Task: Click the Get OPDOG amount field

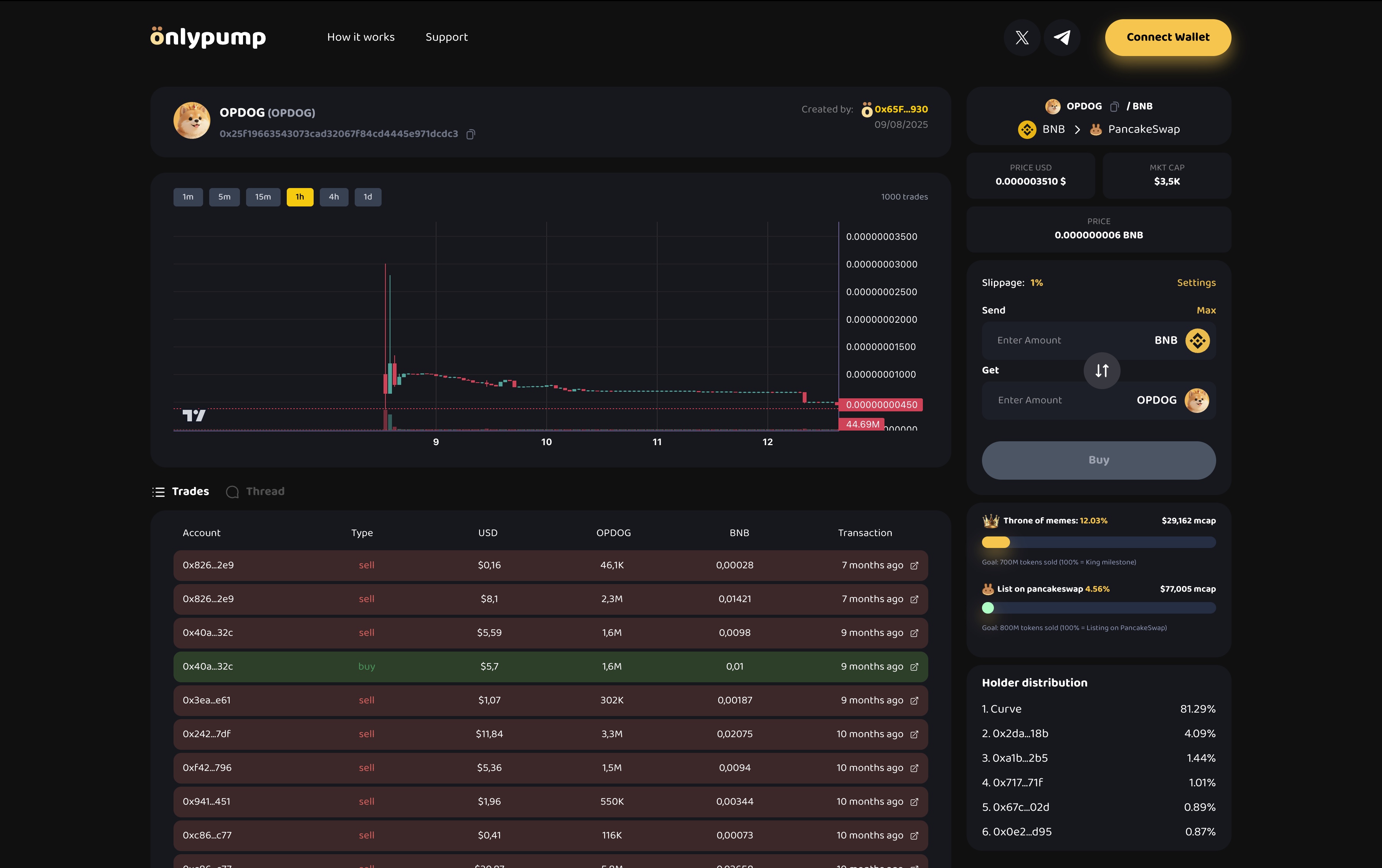Action: (1098, 401)
